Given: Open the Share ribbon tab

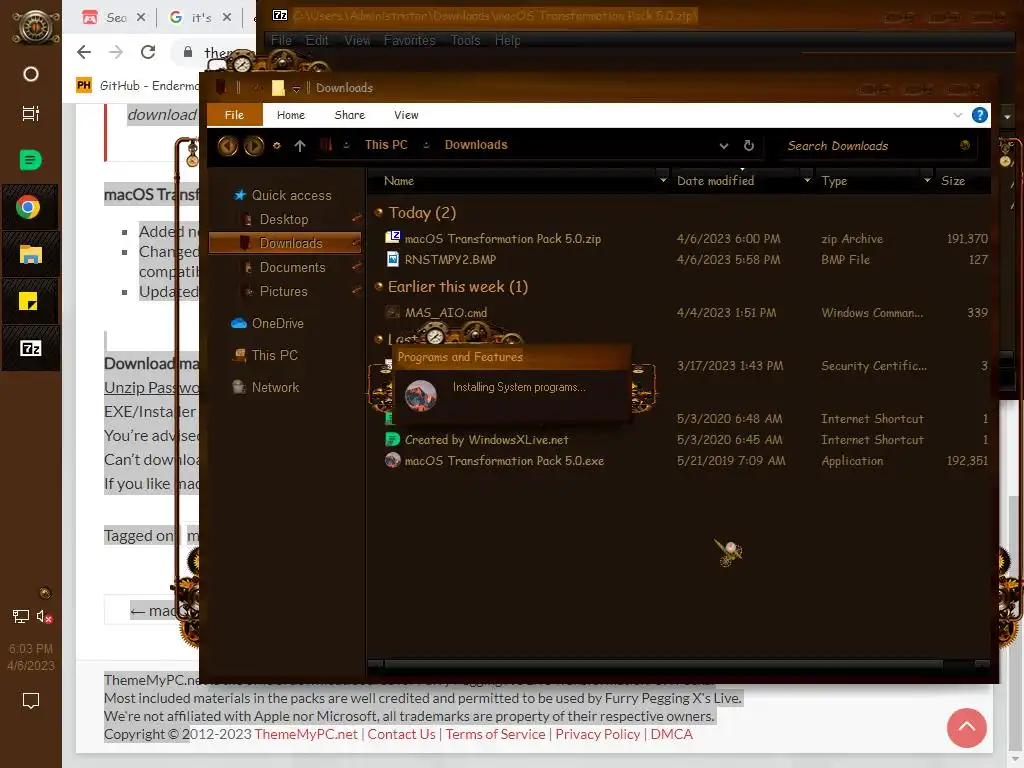Looking at the screenshot, I should click(x=349, y=115).
